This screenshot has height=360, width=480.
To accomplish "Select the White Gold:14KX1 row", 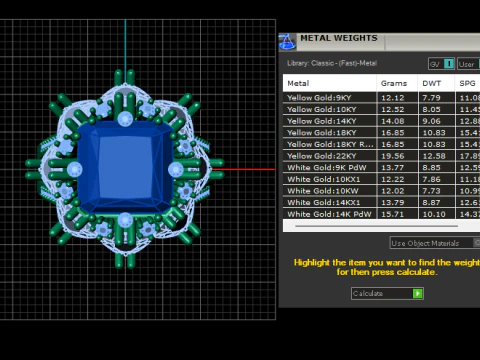I will pyautogui.click(x=381, y=203).
